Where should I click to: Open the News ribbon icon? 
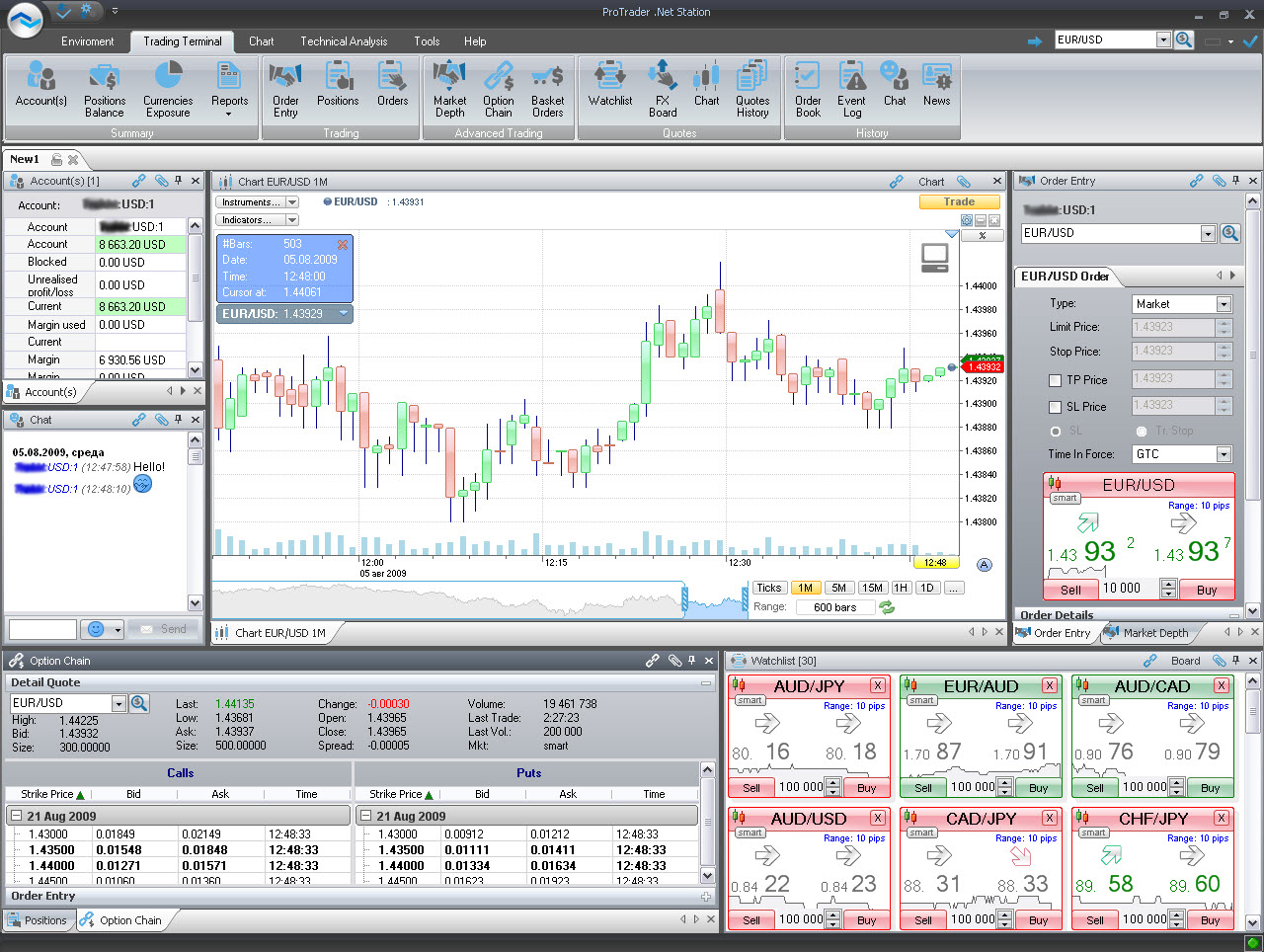tap(936, 85)
